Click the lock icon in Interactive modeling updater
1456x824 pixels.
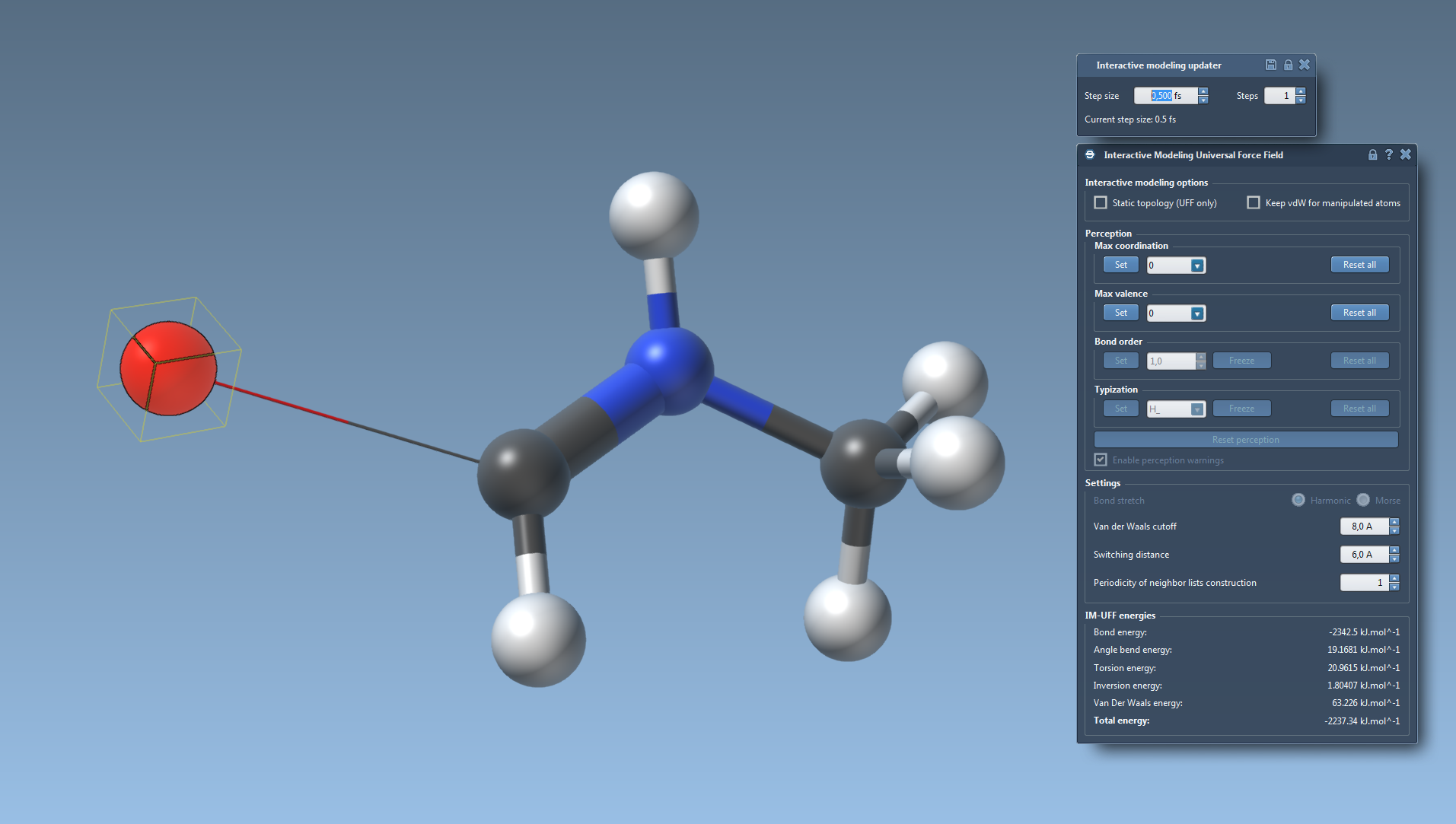[1288, 65]
